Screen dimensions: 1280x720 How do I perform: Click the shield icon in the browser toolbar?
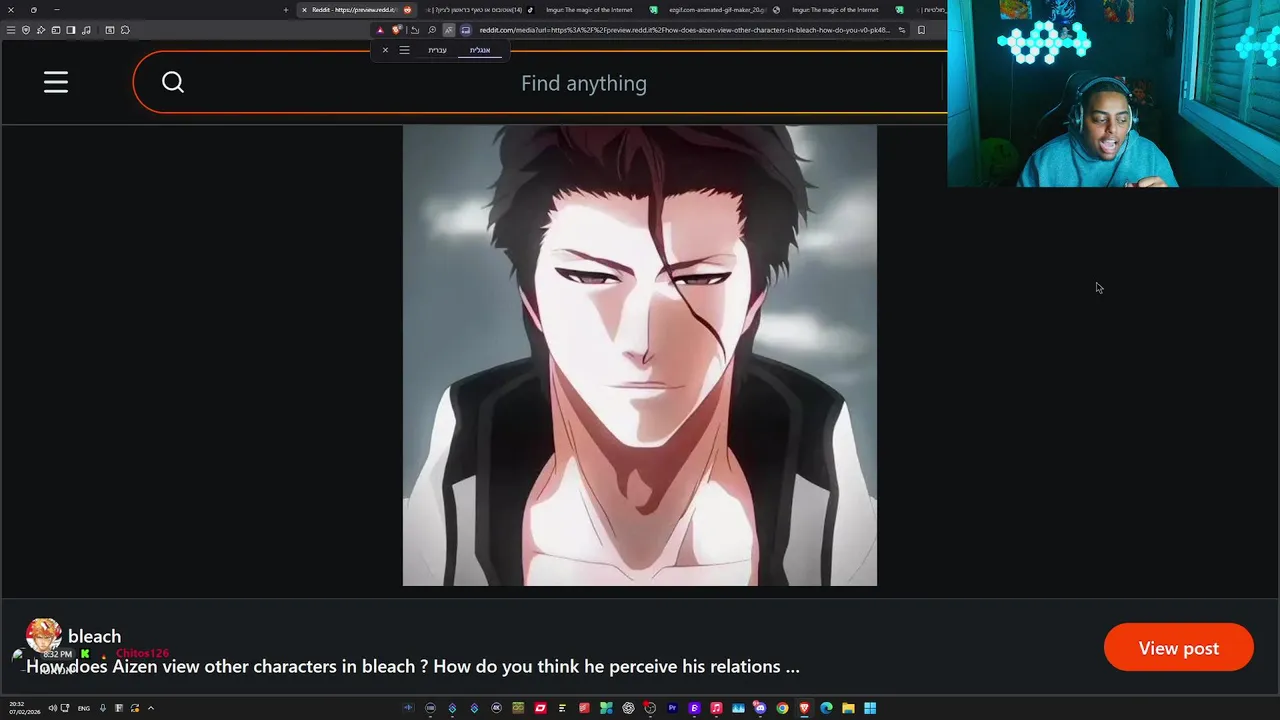coord(26,30)
